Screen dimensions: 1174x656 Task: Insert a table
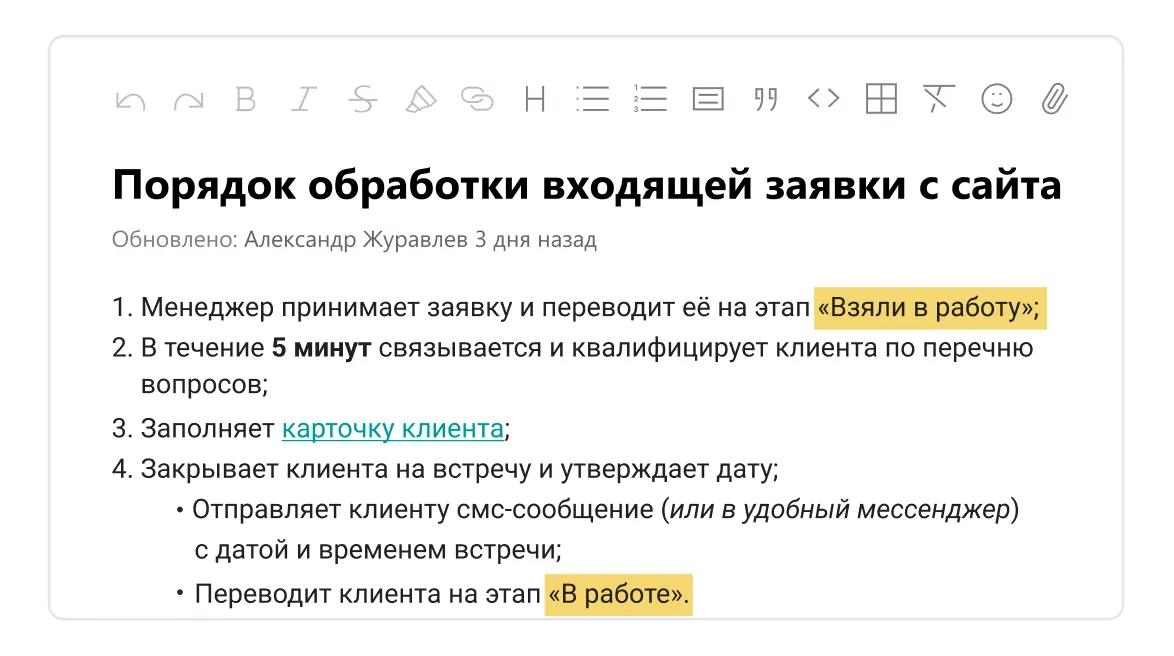point(880,100)
